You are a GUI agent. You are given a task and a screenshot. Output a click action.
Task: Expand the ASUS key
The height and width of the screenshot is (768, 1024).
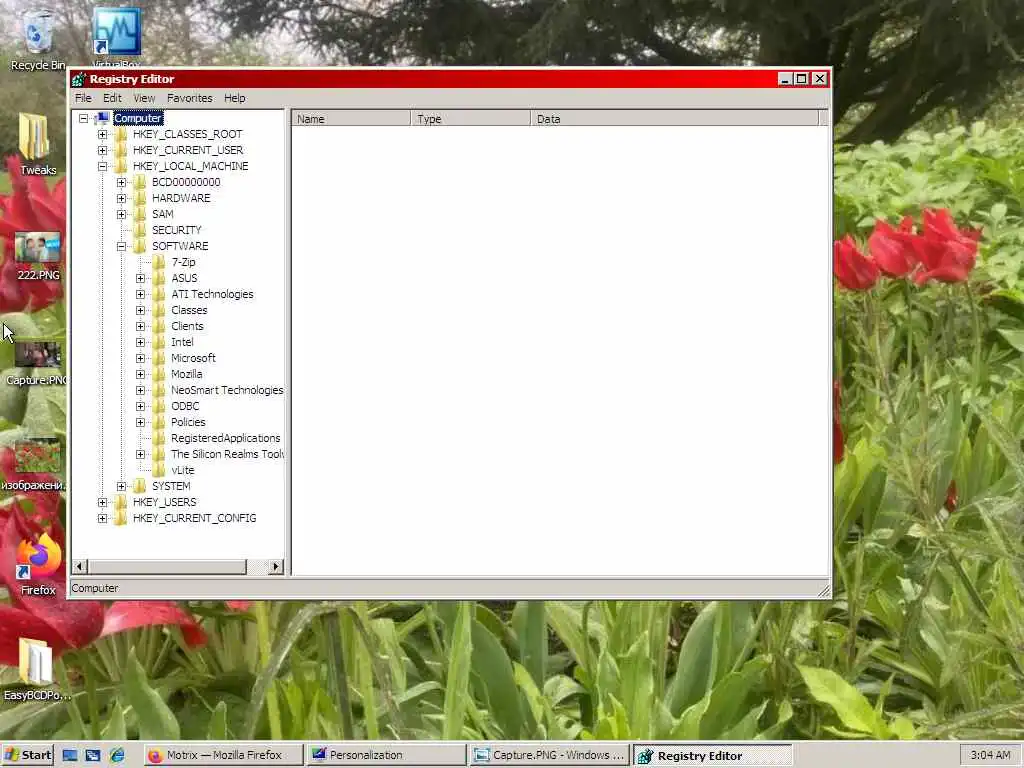pyautogui.click(x=140, y=278)
